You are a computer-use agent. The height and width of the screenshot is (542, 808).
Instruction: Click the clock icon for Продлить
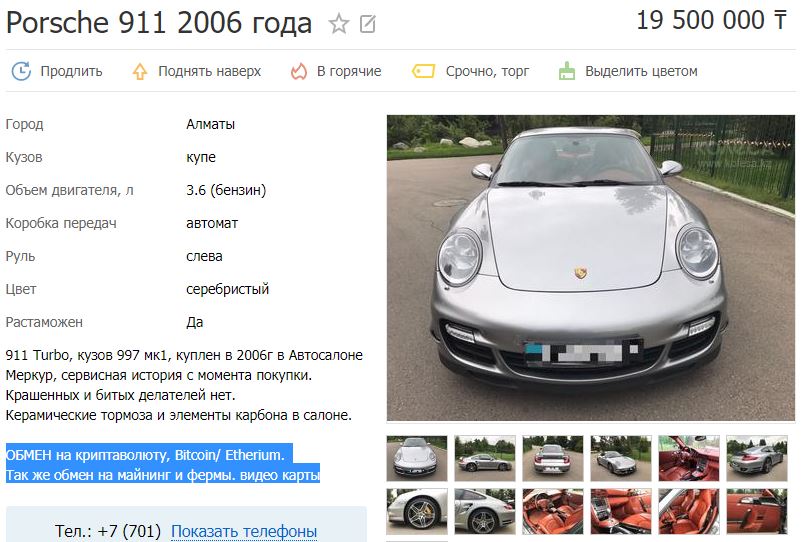coord(21,71)
